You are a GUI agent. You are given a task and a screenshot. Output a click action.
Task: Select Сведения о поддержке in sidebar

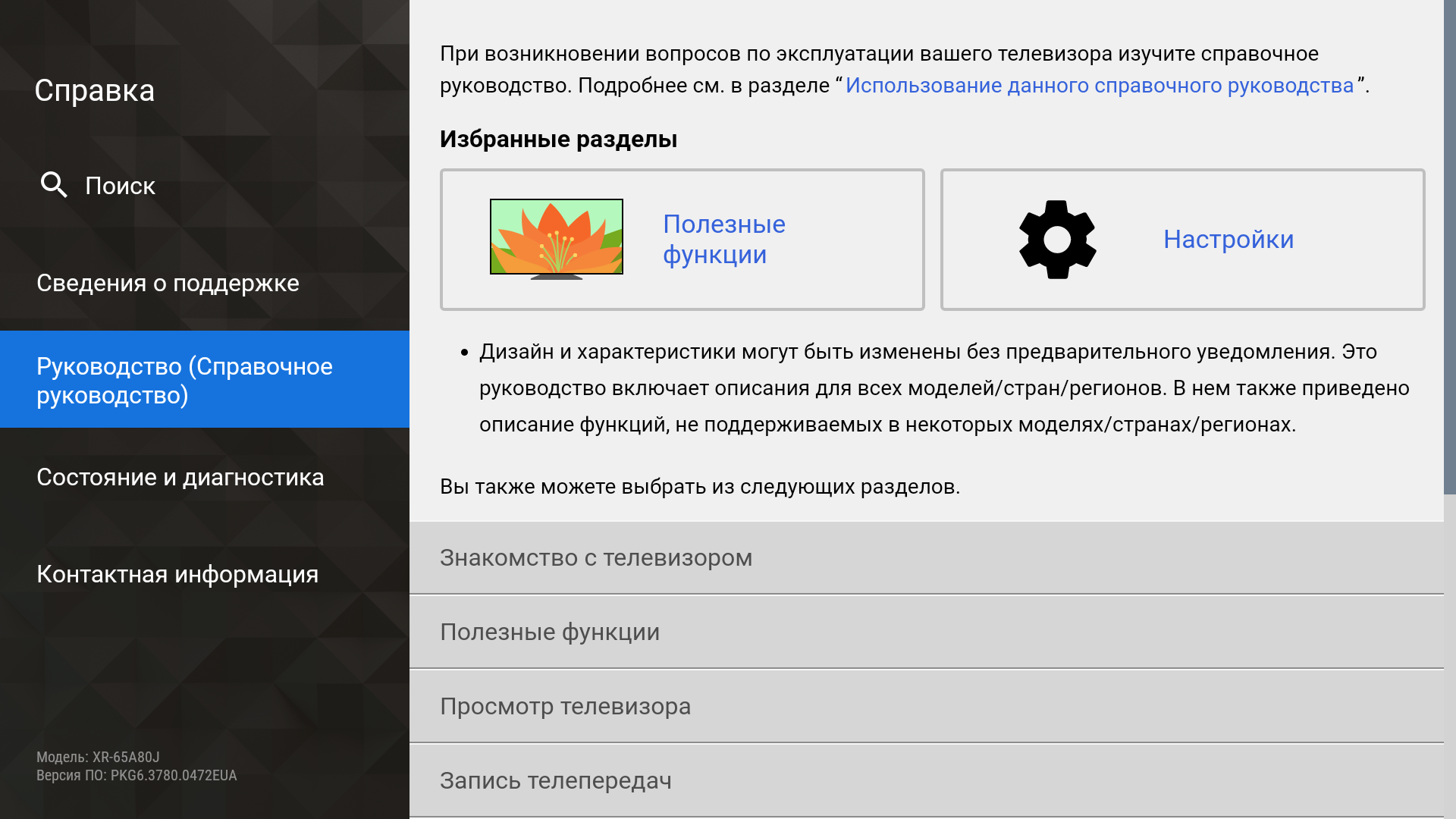coord(168,283)
